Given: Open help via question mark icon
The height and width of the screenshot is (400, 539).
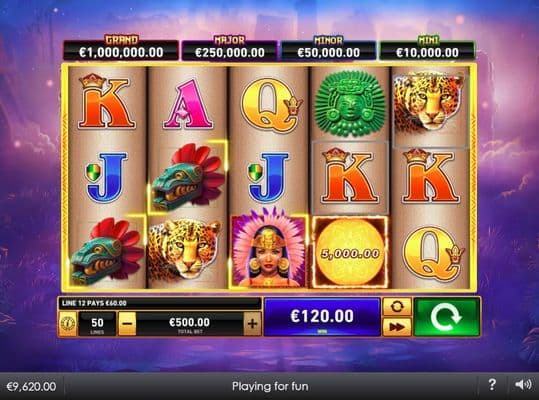Looking at the screenshot, I should [492, 385].
